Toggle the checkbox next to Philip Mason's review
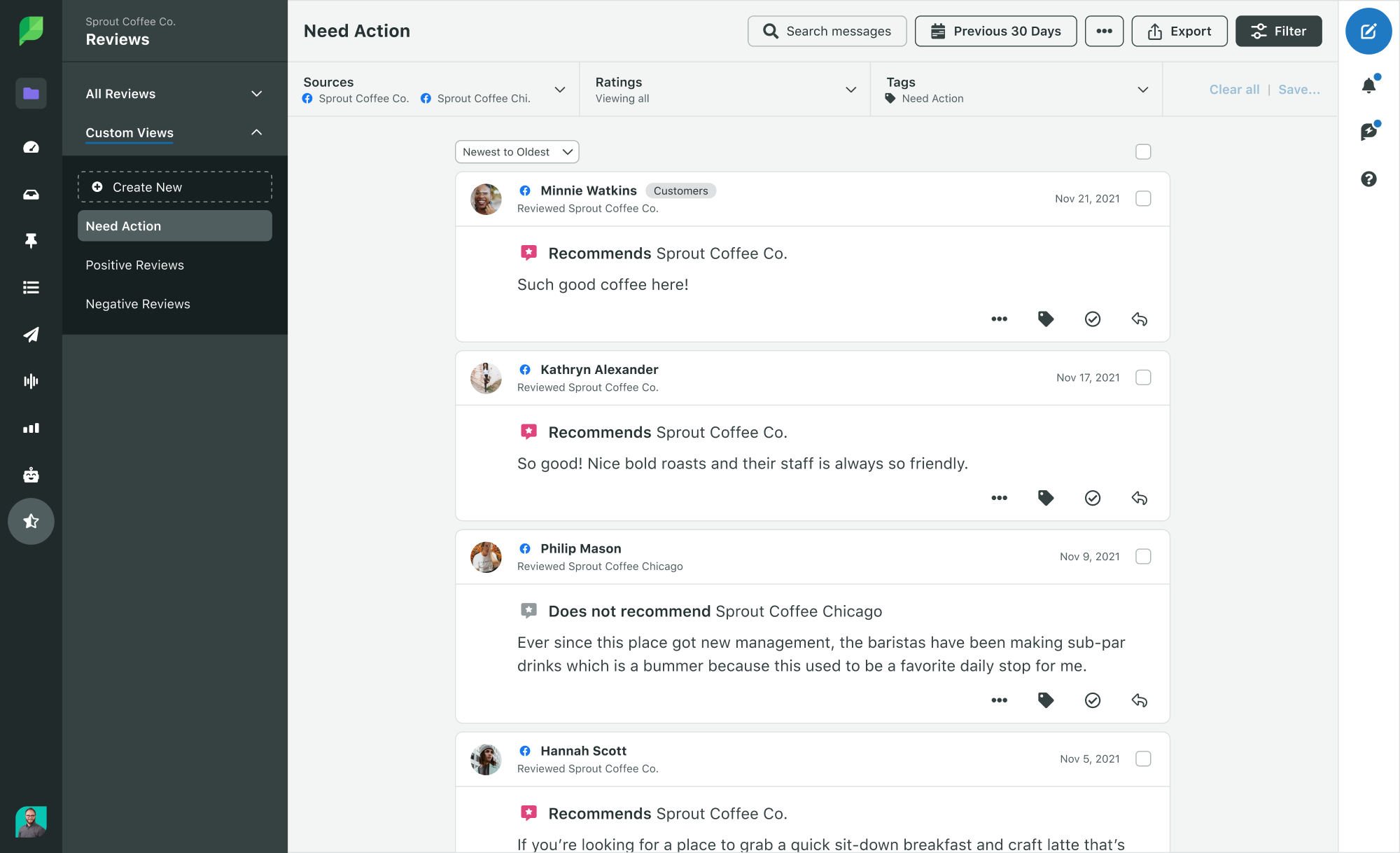Viewport: 1400px width, 853px height. [x=1143, y=556]
